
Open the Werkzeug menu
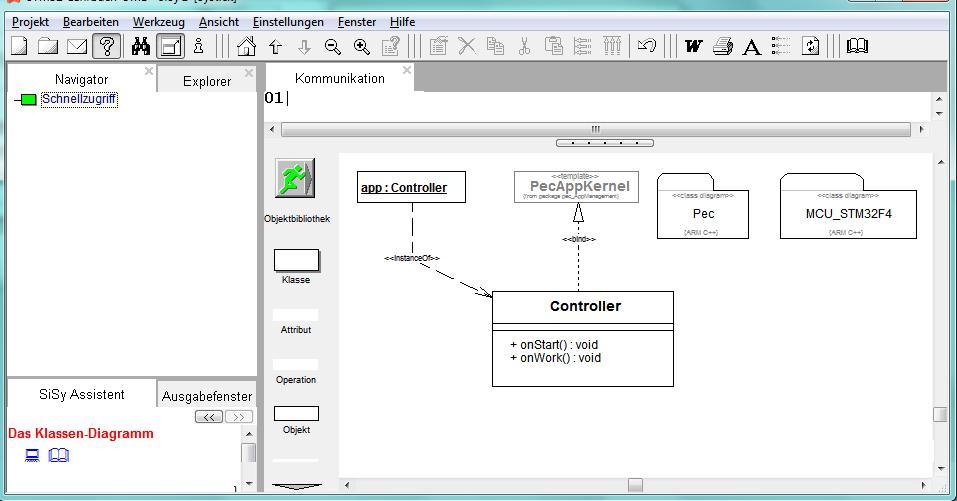pos(159,22)
